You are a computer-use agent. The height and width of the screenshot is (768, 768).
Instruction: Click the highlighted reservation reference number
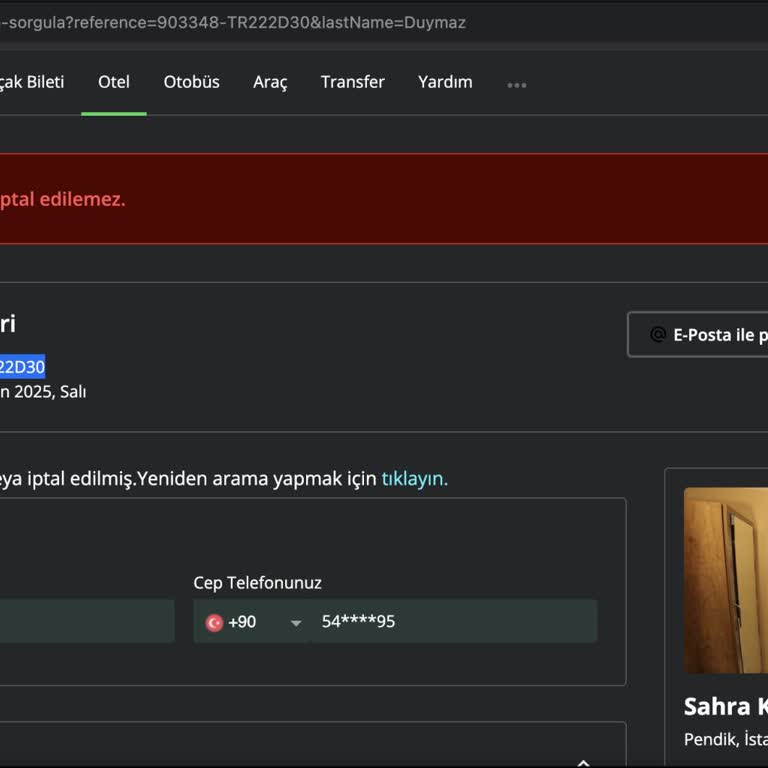point(22,367)
